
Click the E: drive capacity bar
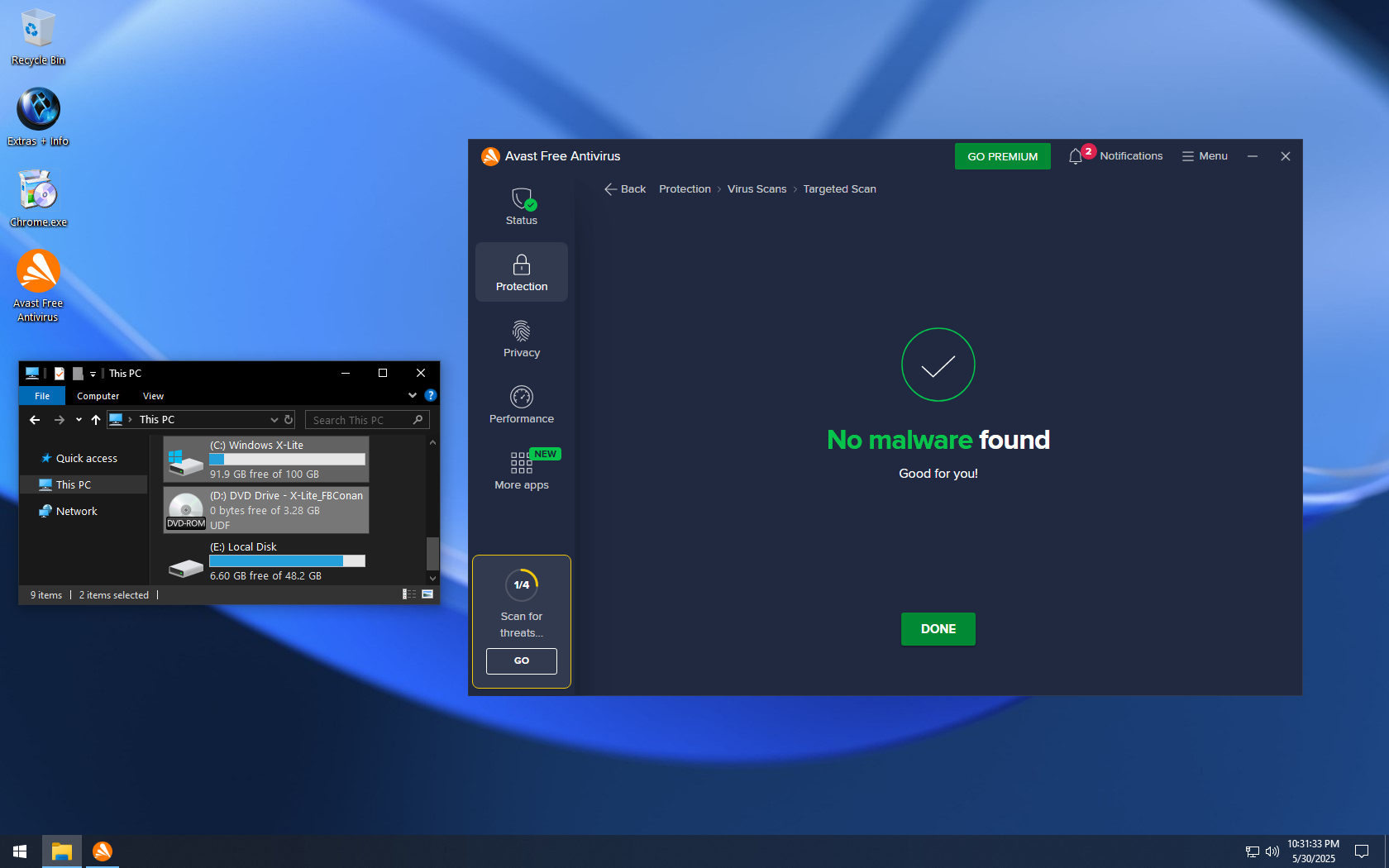coord(287,561)
